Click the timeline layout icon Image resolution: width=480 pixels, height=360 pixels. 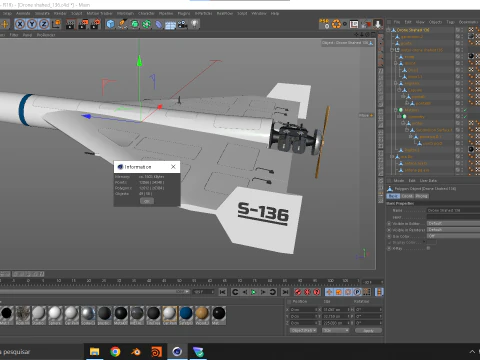coord(379,292)
